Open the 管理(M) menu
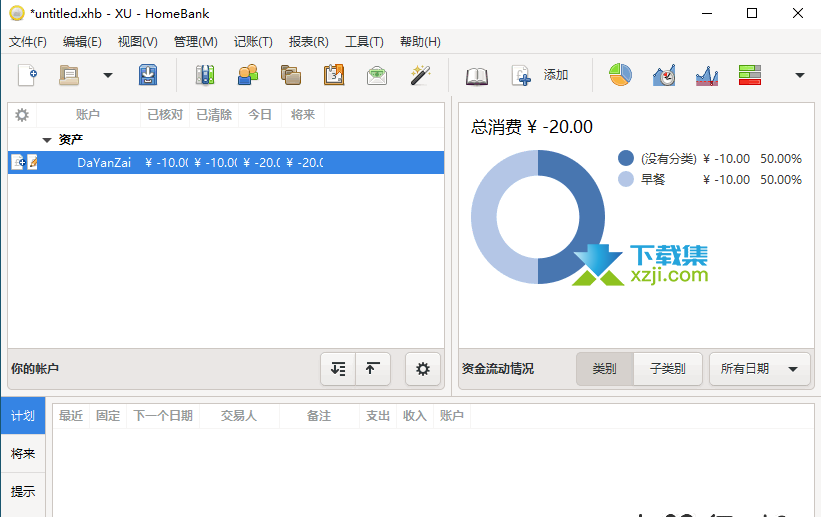The width and height of the screenshot is (821, 517). 196,41
